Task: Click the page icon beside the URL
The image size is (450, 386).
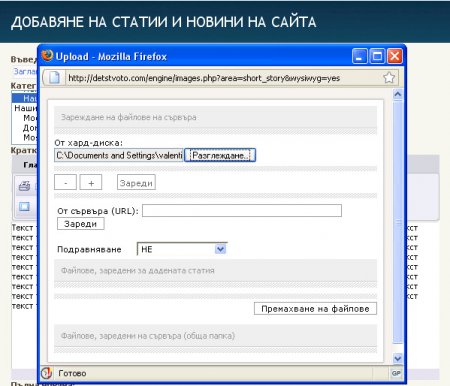Action: [54, 78]
